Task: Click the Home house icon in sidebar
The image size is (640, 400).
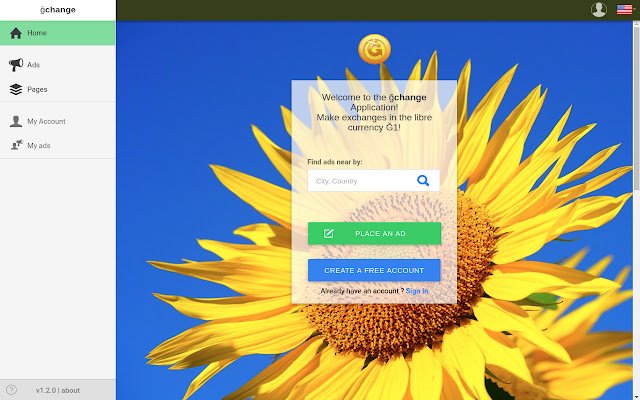Action: tap(16, 33)
